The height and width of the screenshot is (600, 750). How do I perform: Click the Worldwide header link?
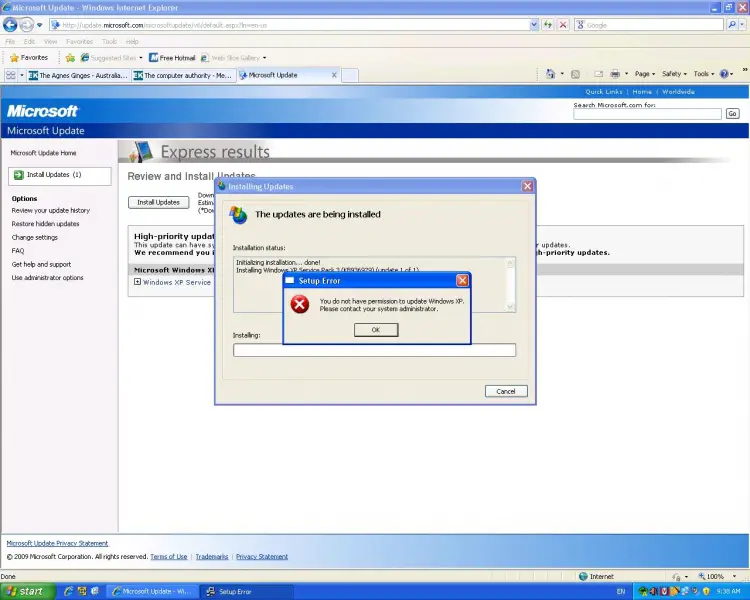coord(678,92)
